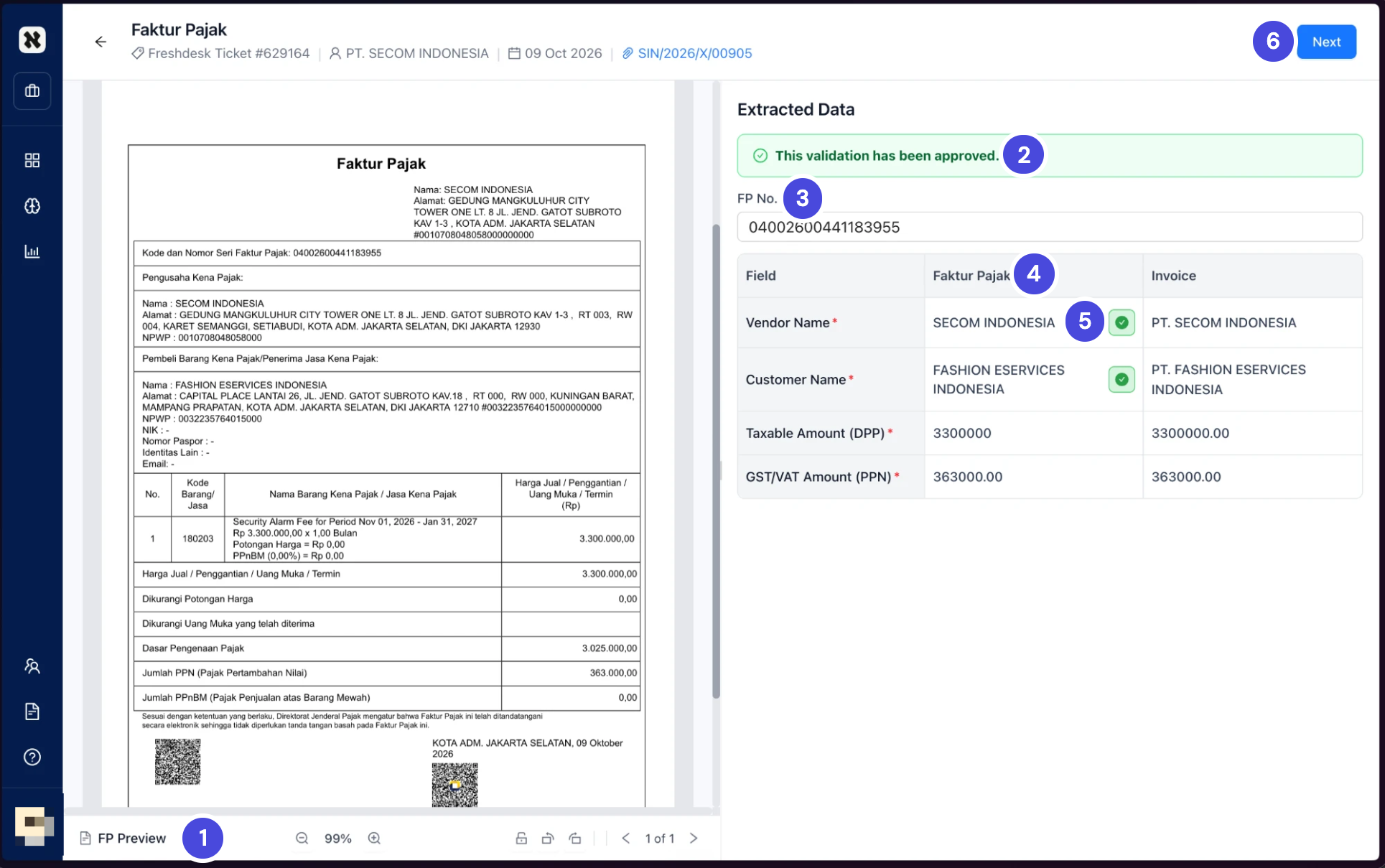Click the Freshdesk Ticket #629164 tag
Viewport: 1385px width, 868px height.
tap(220, 53)
